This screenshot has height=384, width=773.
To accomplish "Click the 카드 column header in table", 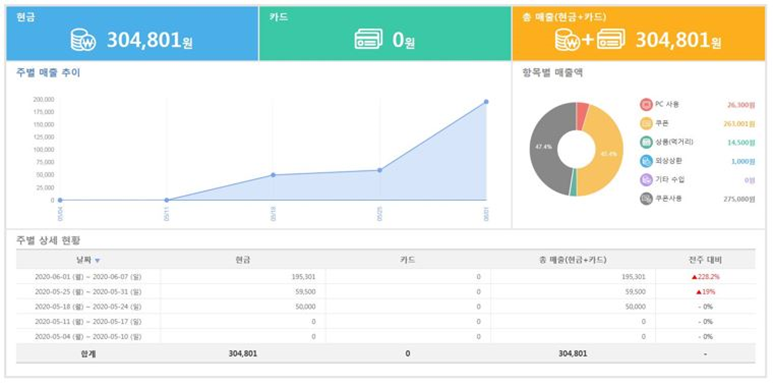I will 408,260.
